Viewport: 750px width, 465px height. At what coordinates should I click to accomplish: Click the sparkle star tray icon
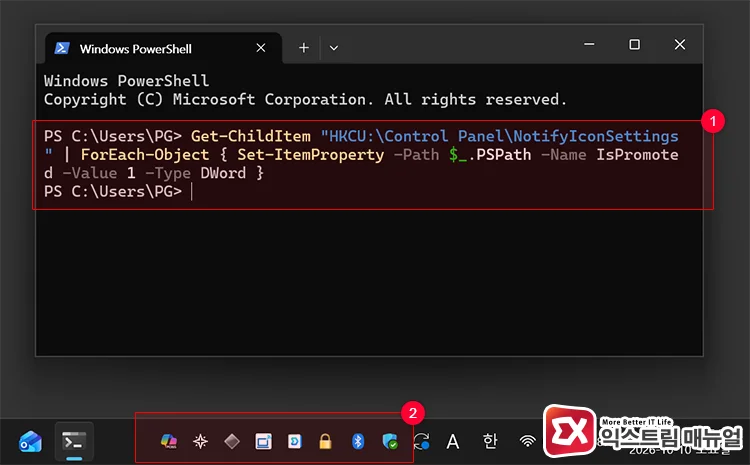click(200, 441)
